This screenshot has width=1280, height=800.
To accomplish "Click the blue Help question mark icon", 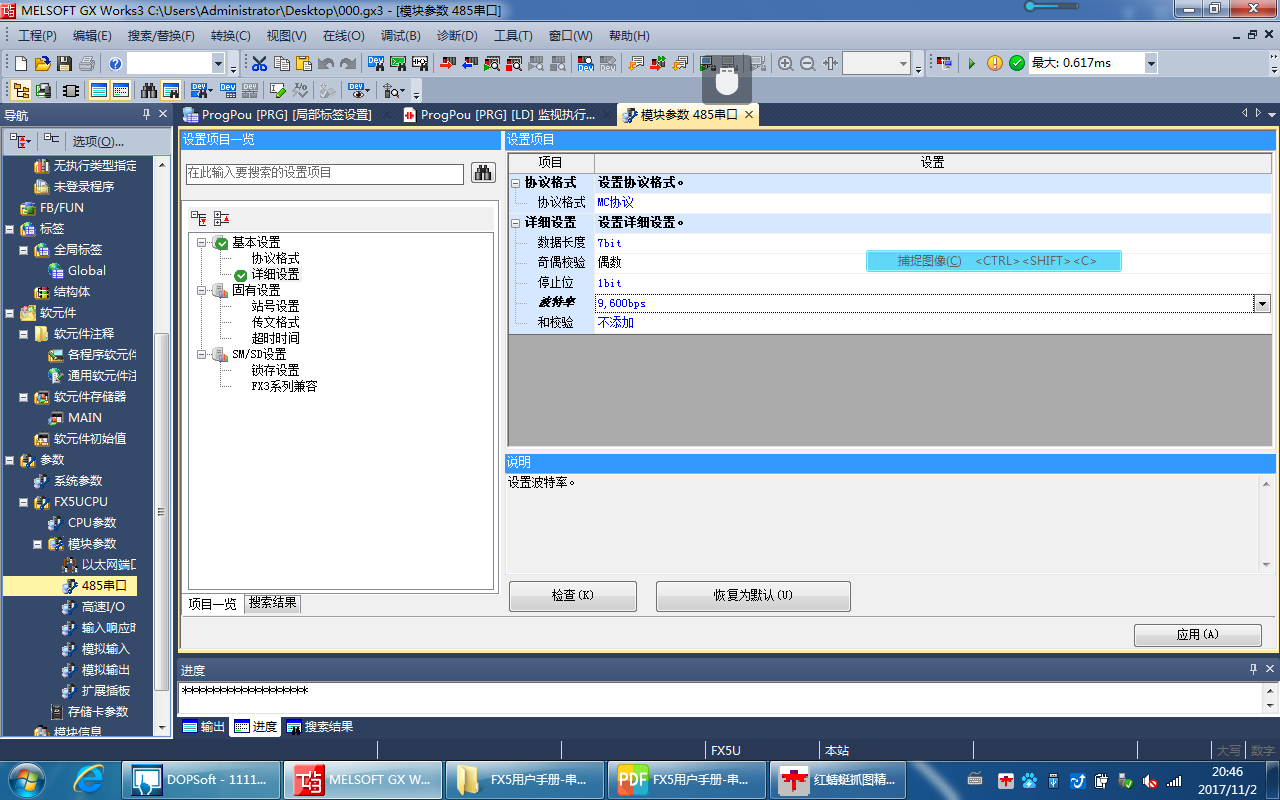I will [115, 63].
